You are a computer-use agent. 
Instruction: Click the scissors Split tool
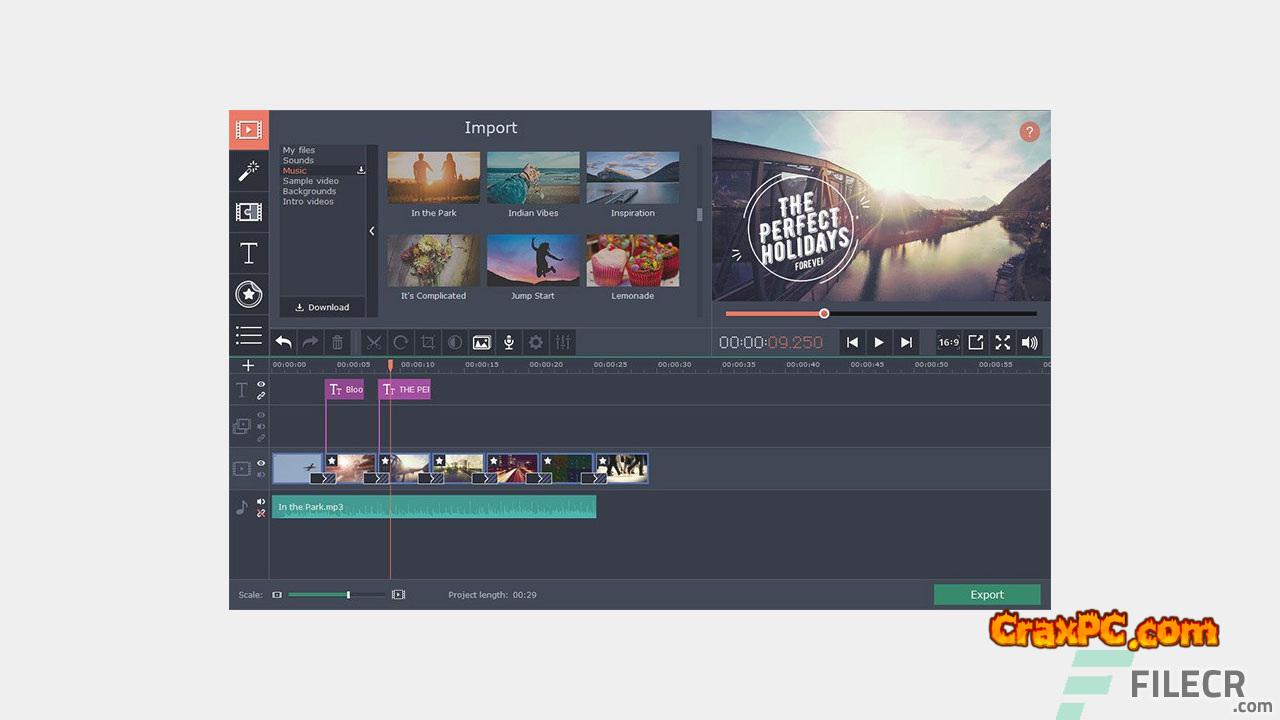[x=374, y=342]
